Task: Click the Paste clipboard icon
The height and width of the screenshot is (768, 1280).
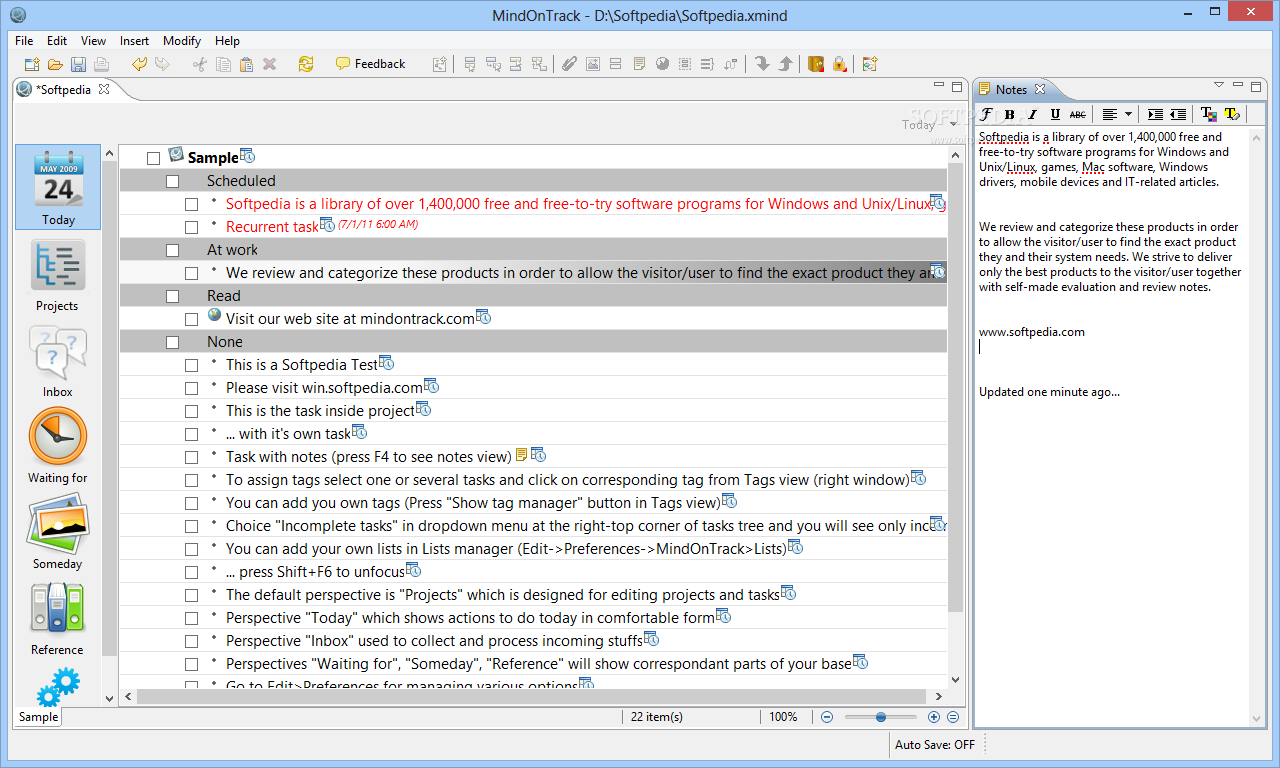Action: click(x=246, y=64)
